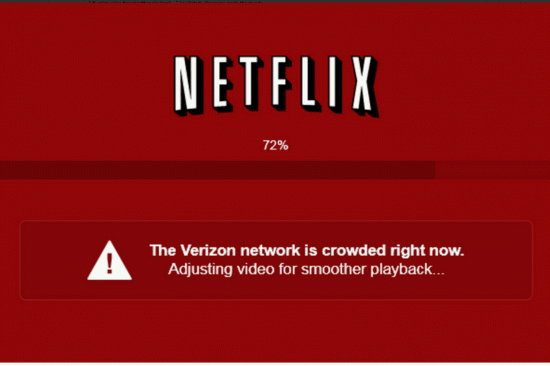Click the first T in Netflix logo
Screen dimensions: 550x366
coord(251,83)
